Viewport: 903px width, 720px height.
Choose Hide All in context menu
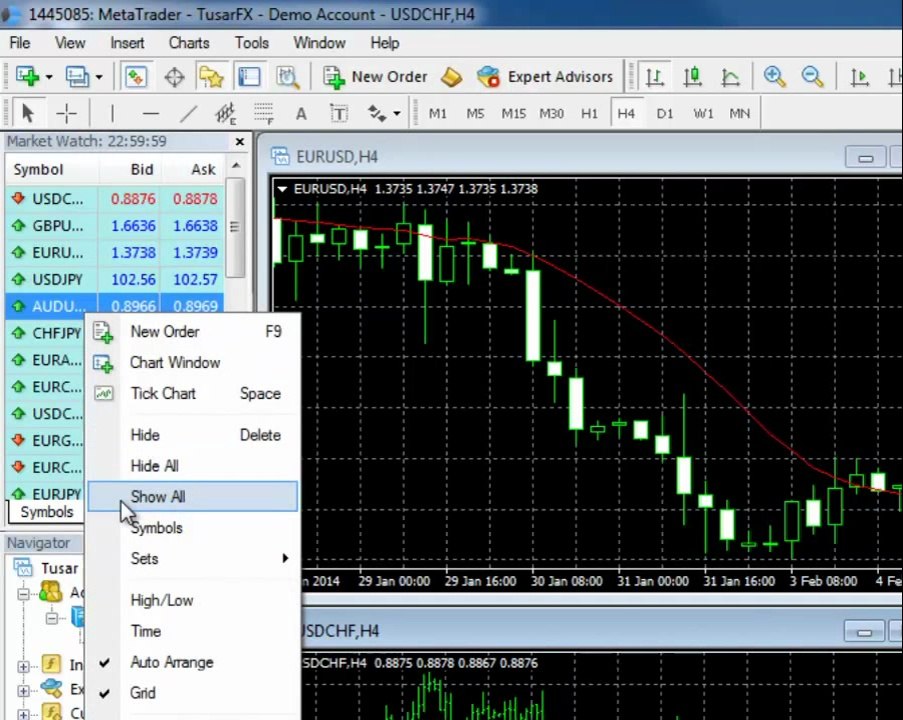193,465
